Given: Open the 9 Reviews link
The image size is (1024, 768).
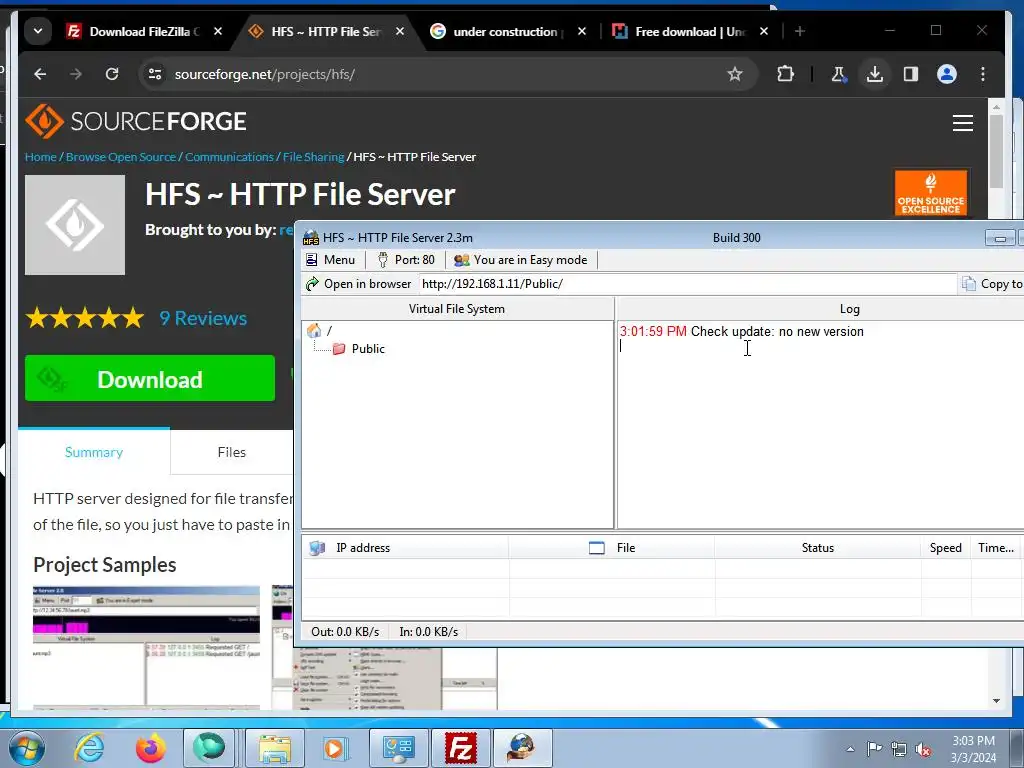Looking at the screenshot, I should 203,318.
